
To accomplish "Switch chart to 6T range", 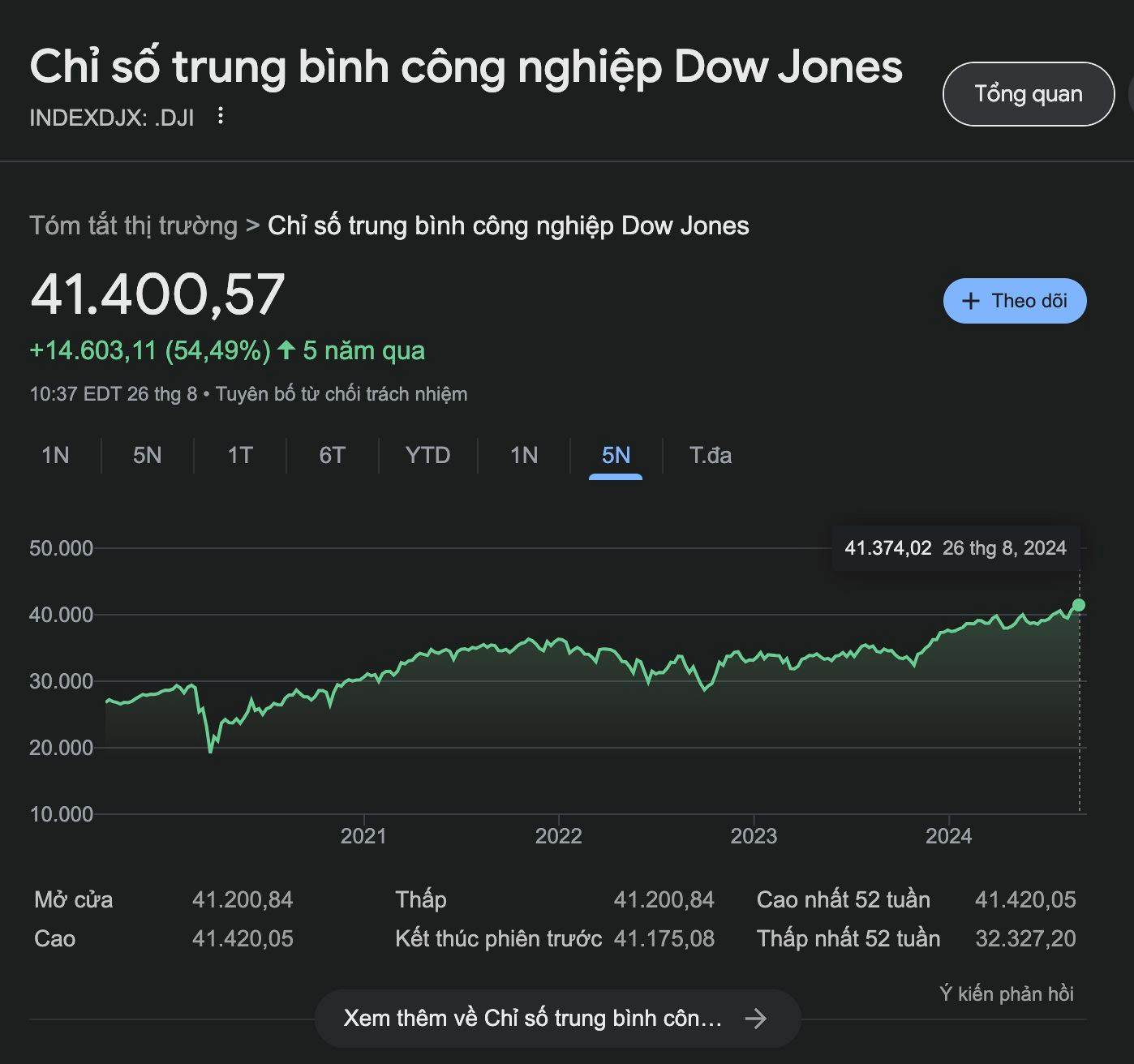I will [x=332, y=455].
